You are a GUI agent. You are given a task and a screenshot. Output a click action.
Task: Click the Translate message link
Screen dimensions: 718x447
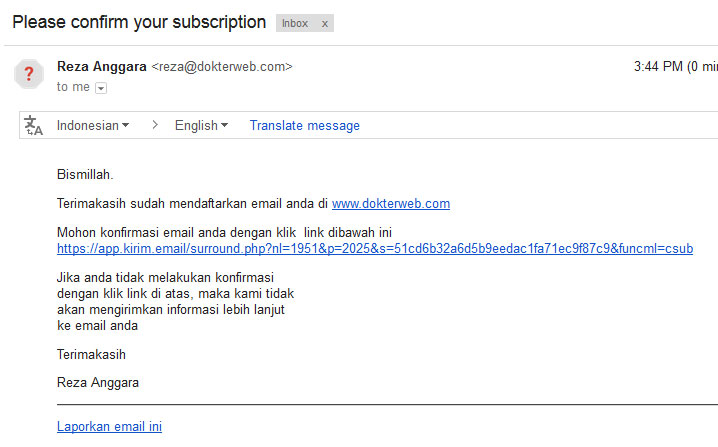(304, 126)
